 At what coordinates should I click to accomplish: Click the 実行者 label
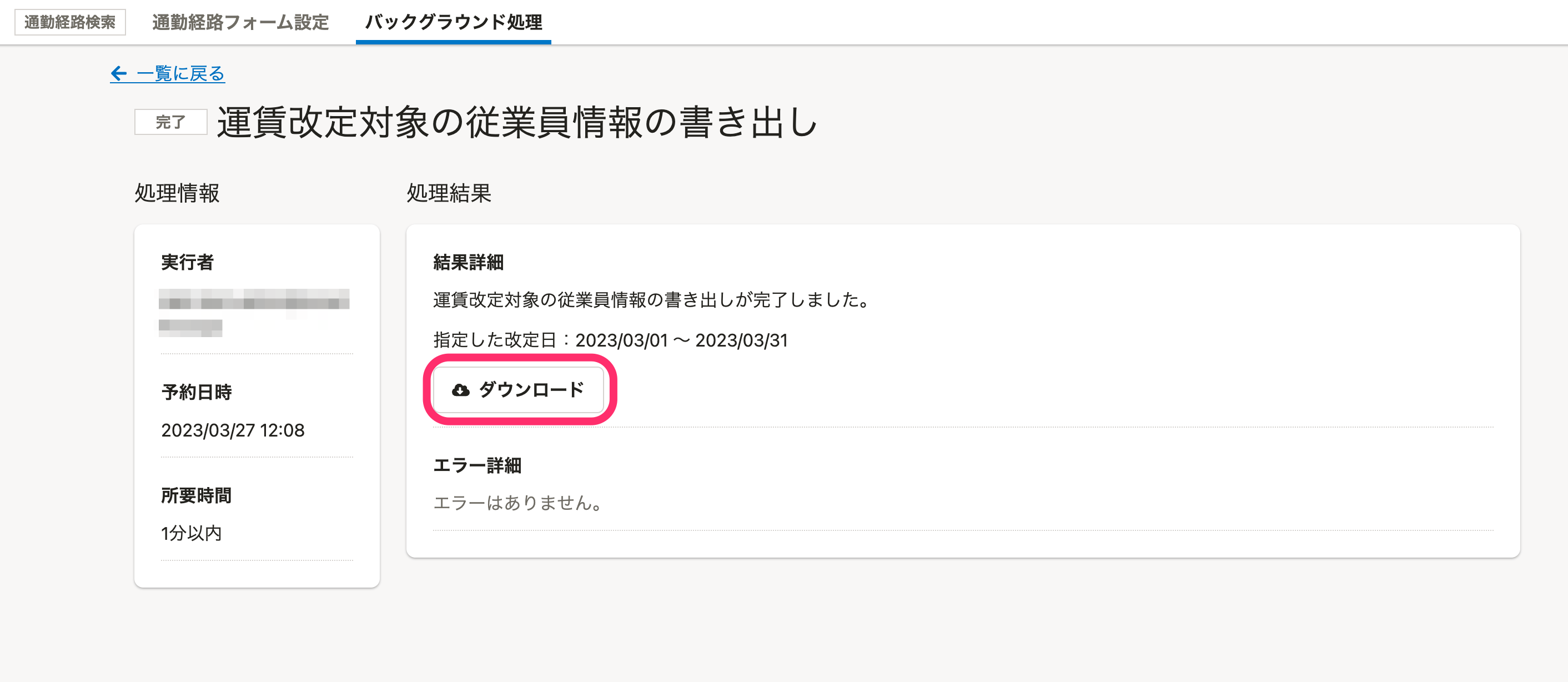pyautogui.click(x=188, y=263)
